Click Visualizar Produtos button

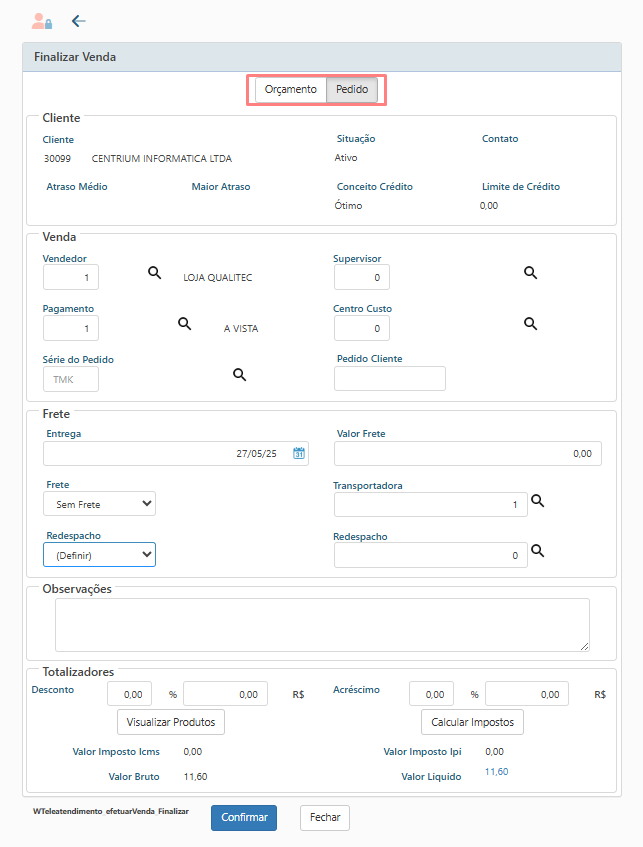[171, 722]
